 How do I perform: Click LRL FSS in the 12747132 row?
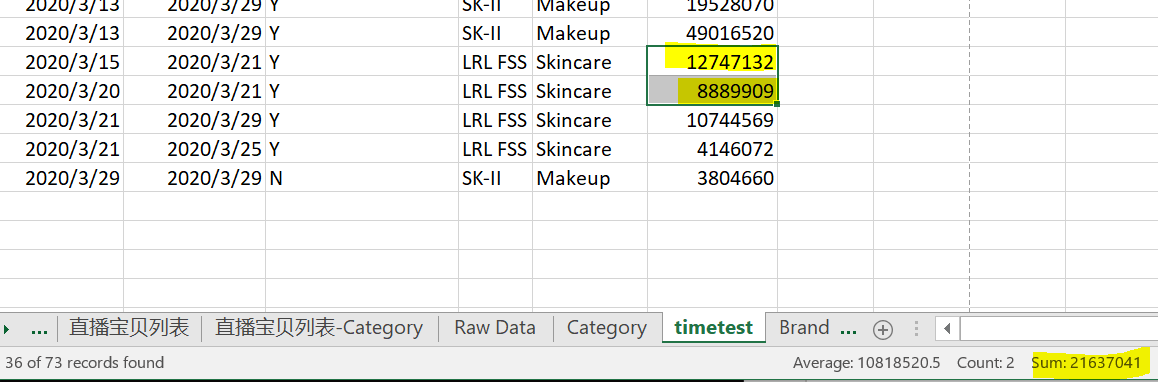coord(495,62)
